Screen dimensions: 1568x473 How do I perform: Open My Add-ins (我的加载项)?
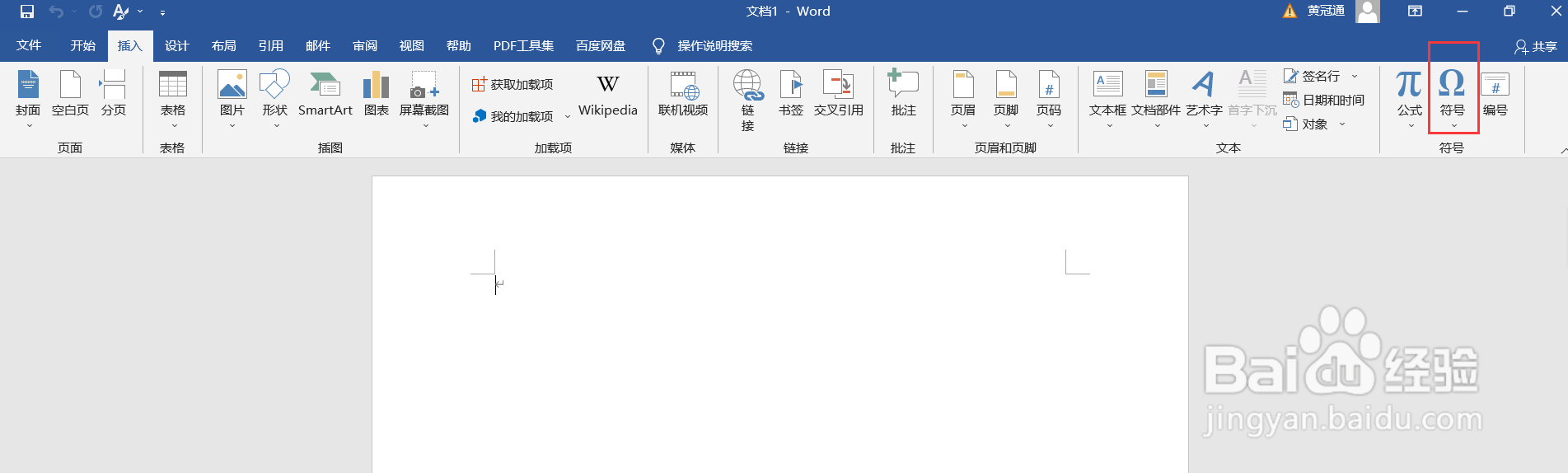[x=513, y=116]
